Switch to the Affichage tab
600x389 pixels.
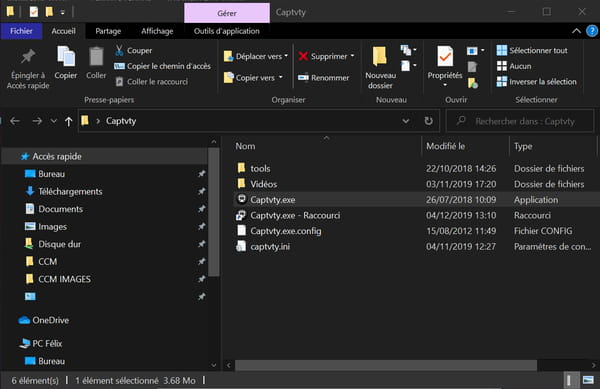coord(157,31)
